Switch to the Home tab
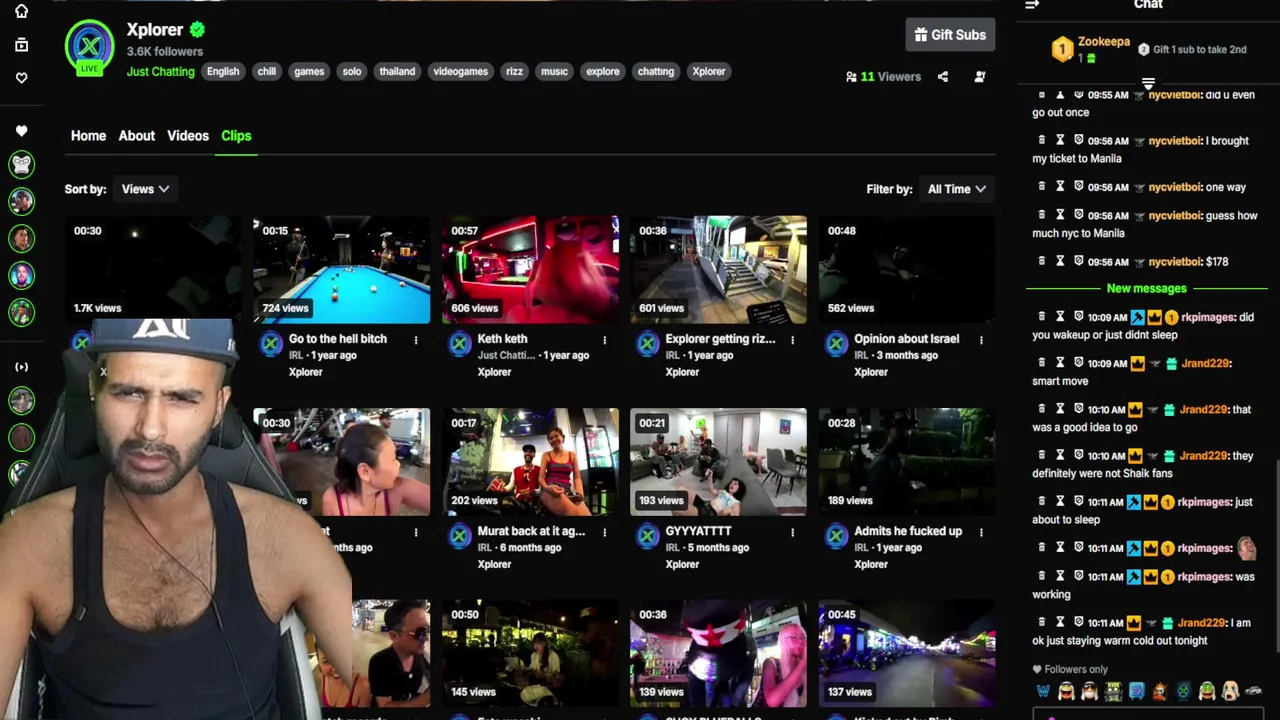This screenshot has width=1280, height=720. pyautogui.click(x=88, y=136)
